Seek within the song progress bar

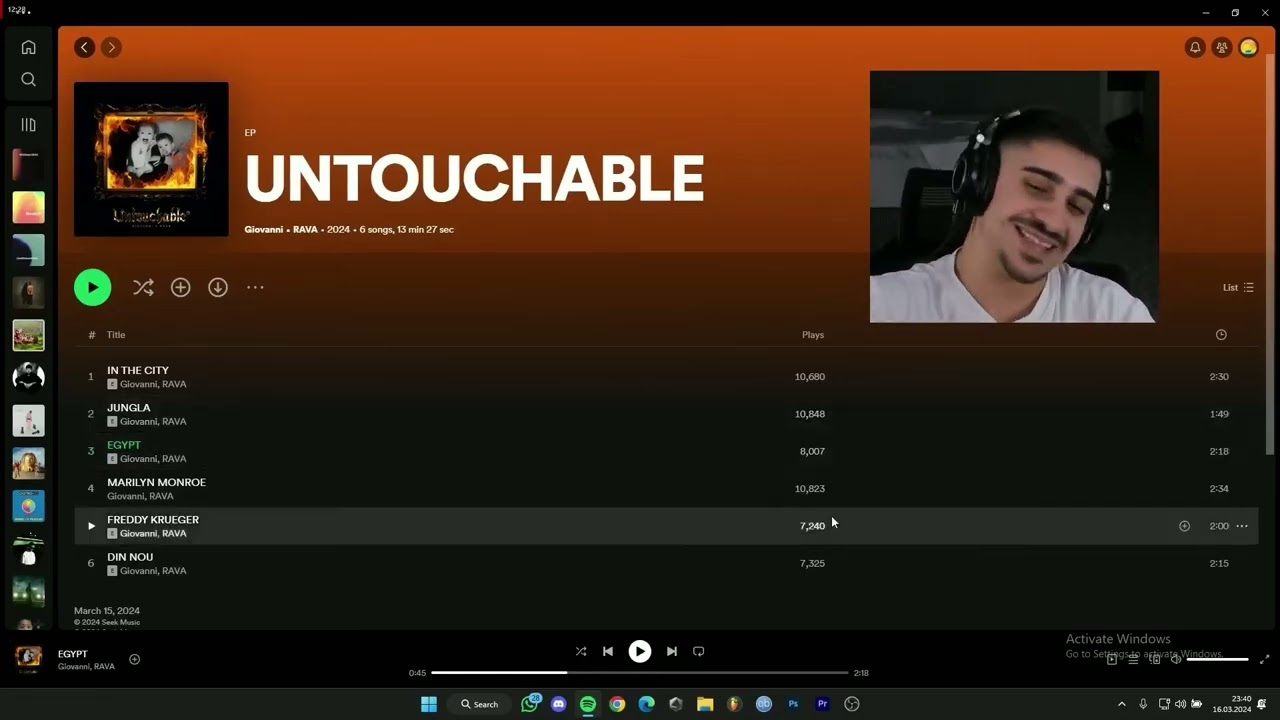point(640,673)
